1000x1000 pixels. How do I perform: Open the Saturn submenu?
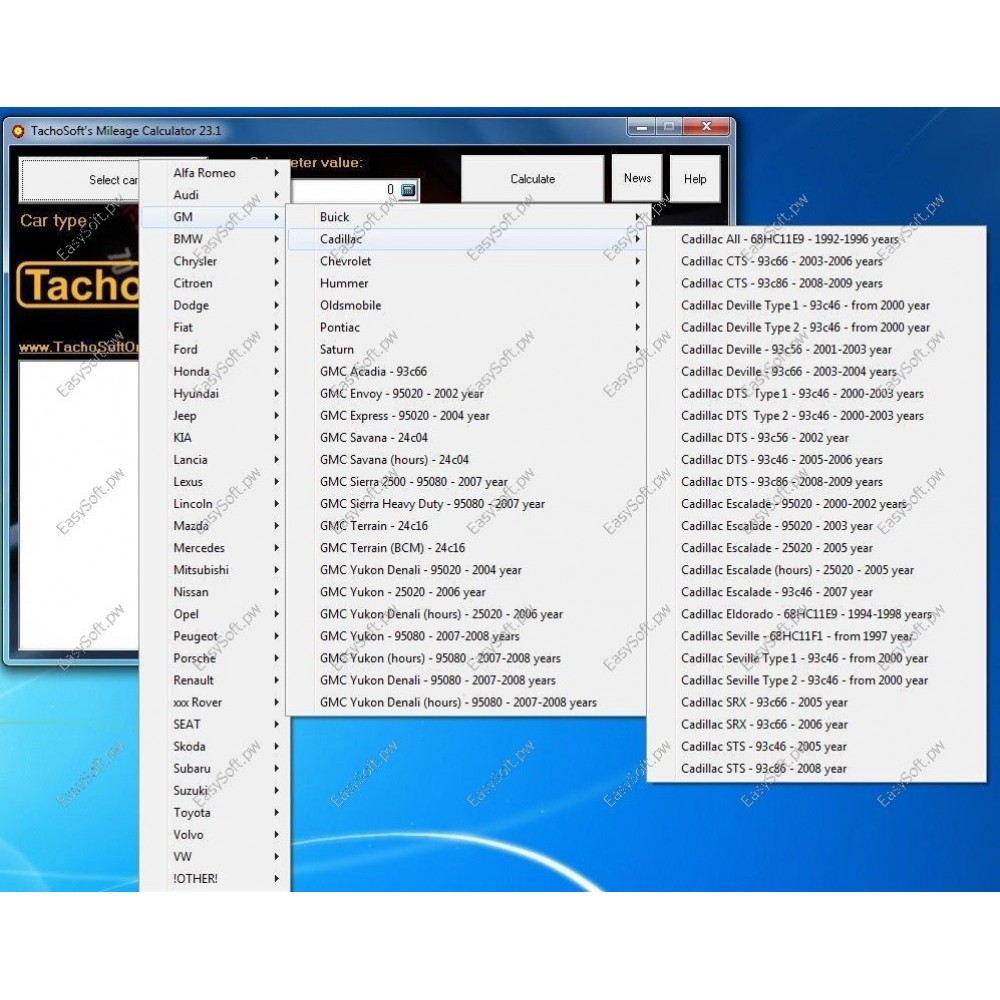coord(466,349)
